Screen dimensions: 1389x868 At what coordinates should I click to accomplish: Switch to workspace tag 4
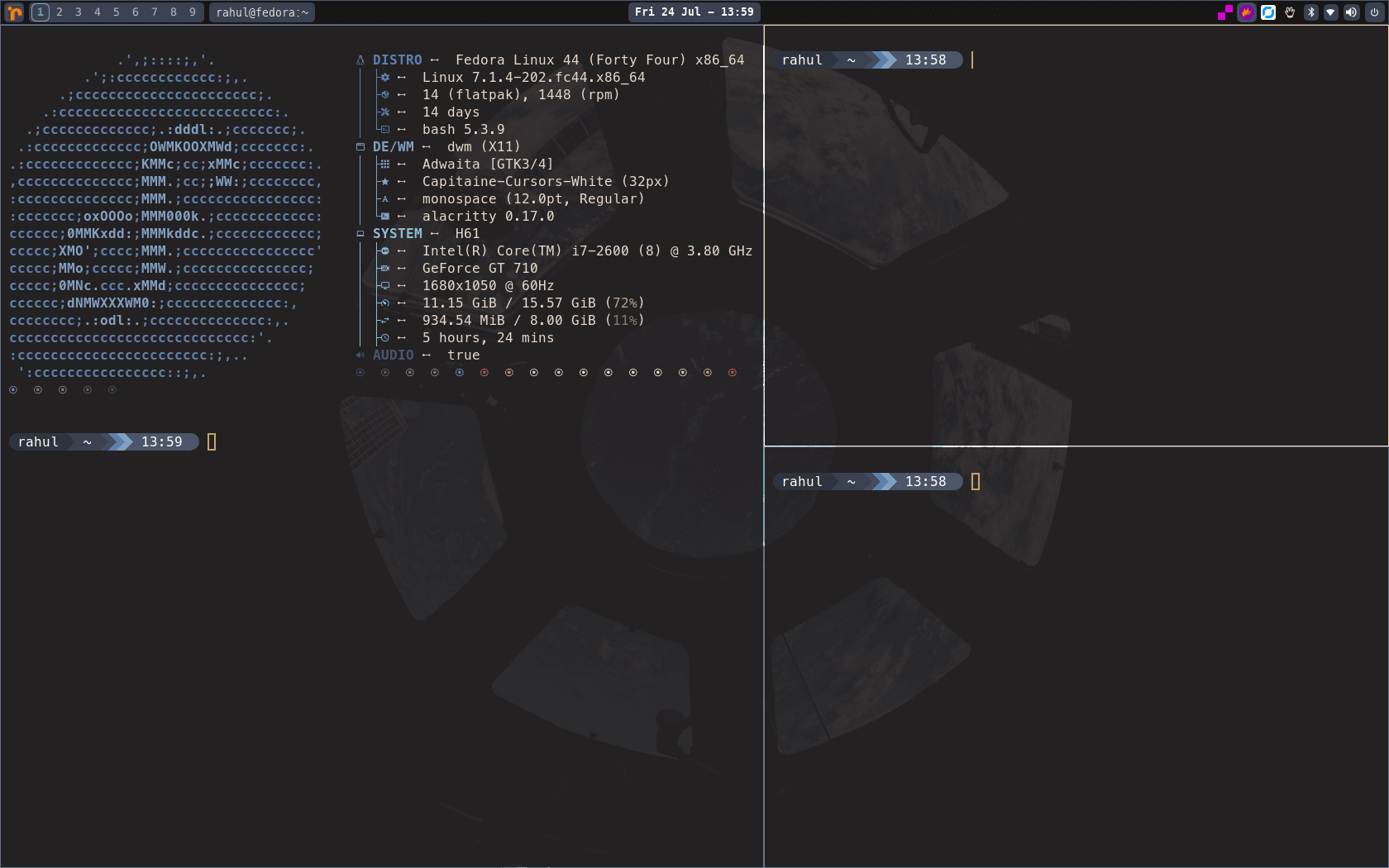[x=98, y=12]
